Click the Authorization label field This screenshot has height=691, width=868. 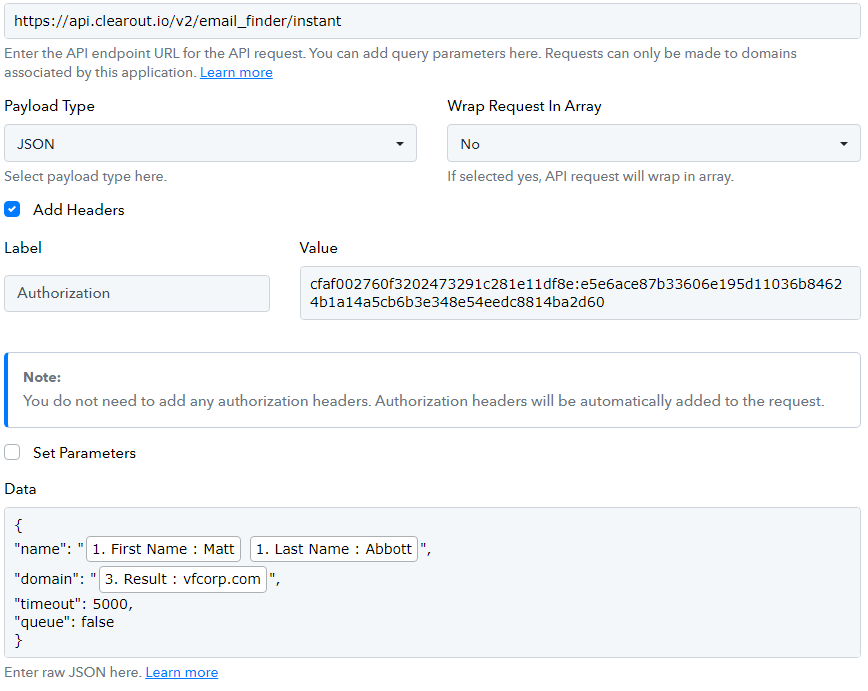137,293
